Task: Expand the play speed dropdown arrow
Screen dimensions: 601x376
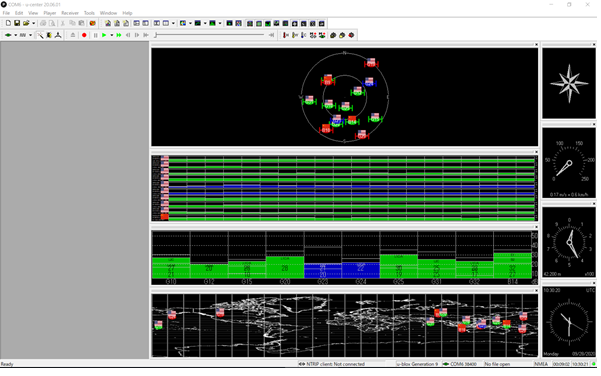Action: pos(112,35)
